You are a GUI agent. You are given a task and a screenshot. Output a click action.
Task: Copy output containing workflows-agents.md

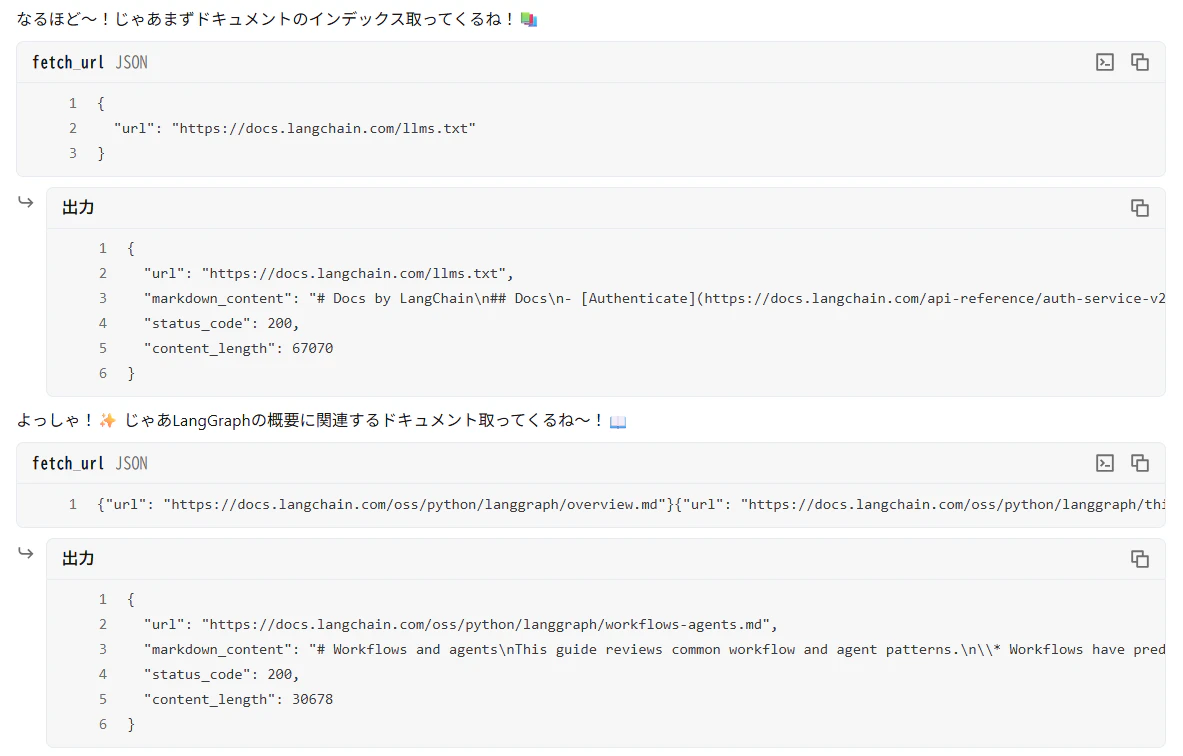pos(1139,558)
